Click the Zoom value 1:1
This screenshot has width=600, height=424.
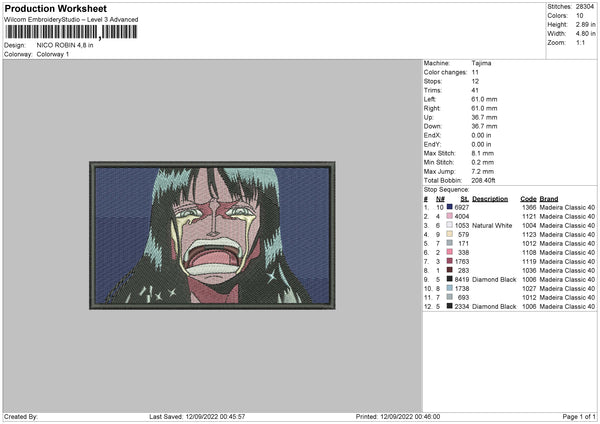point(580,42)
